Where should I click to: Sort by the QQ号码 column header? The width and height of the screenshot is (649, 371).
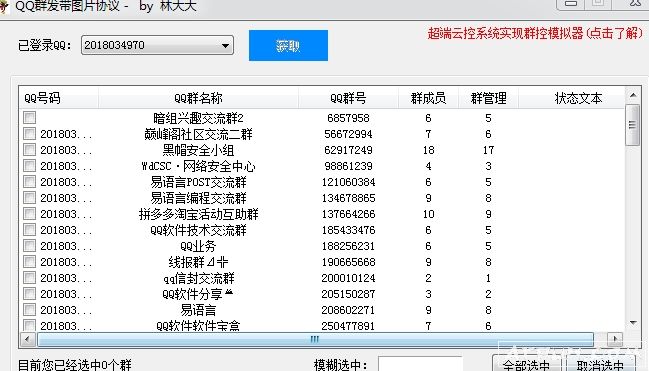coord(58,98)
